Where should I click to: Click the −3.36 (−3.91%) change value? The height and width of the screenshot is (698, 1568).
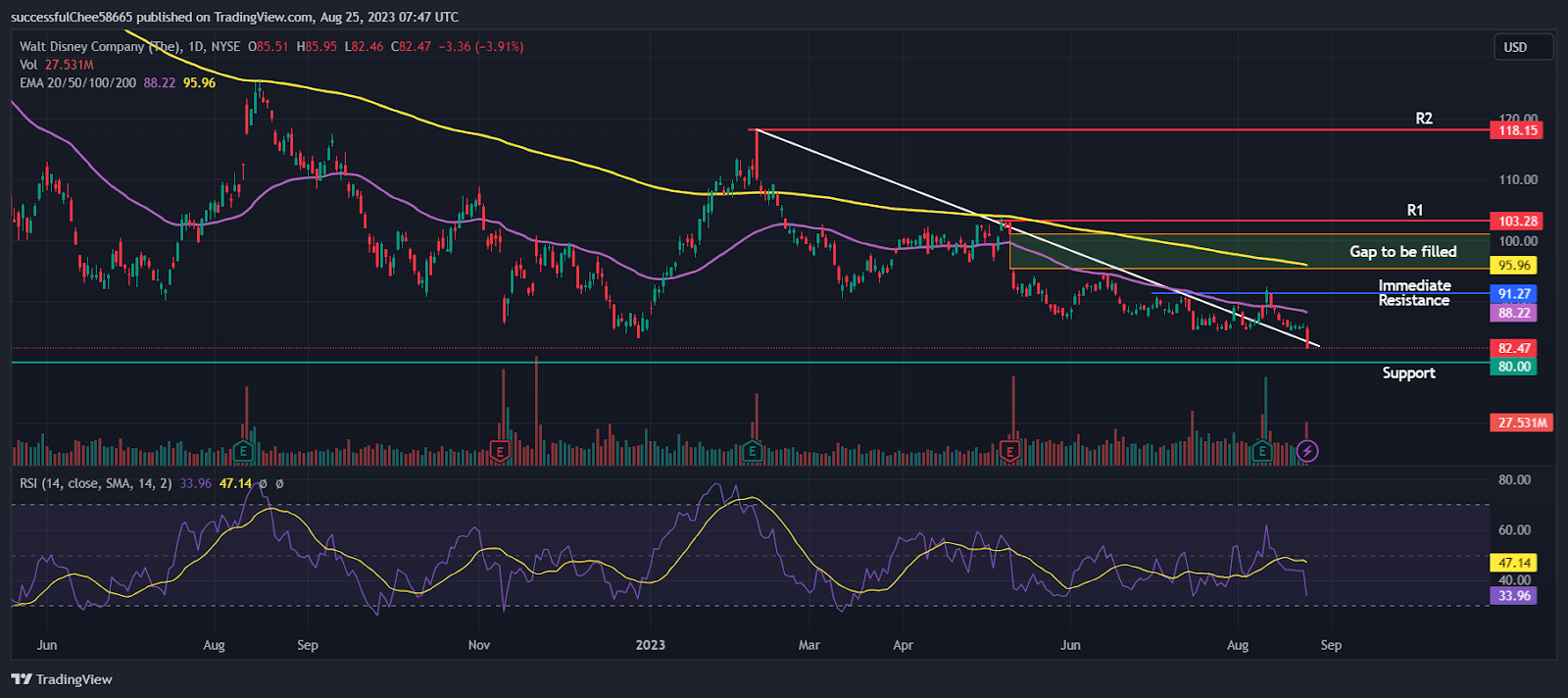coord(481,46)
